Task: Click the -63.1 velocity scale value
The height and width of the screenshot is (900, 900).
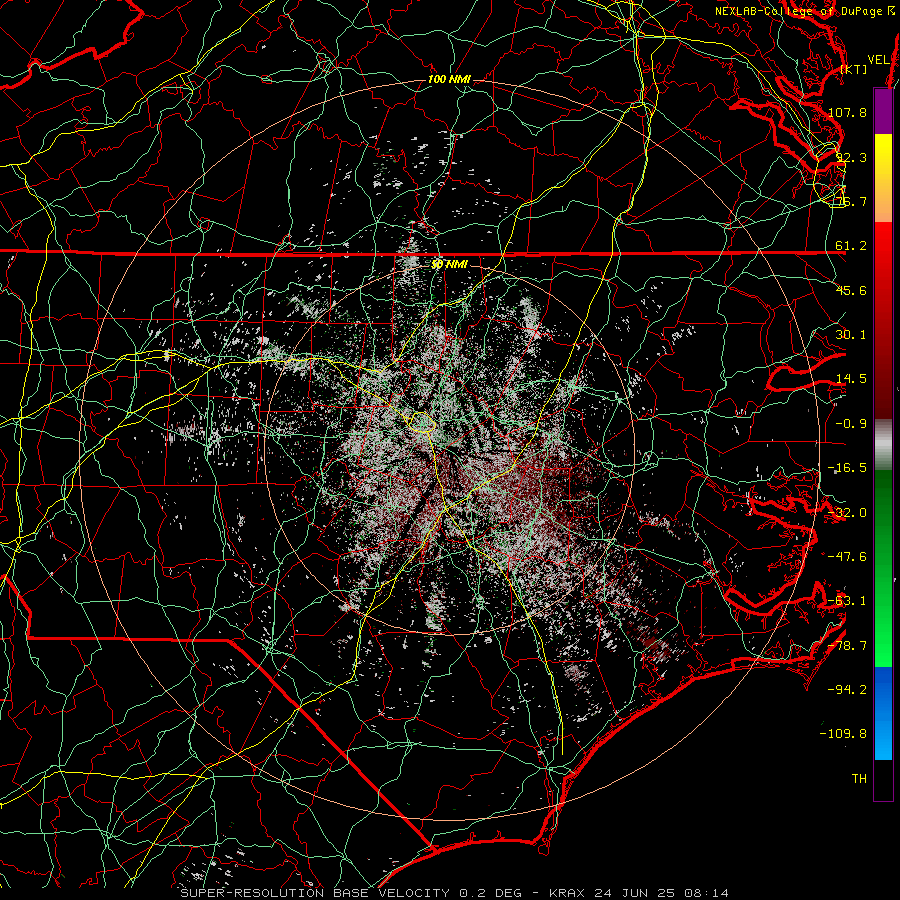Action: click(847, 601)
